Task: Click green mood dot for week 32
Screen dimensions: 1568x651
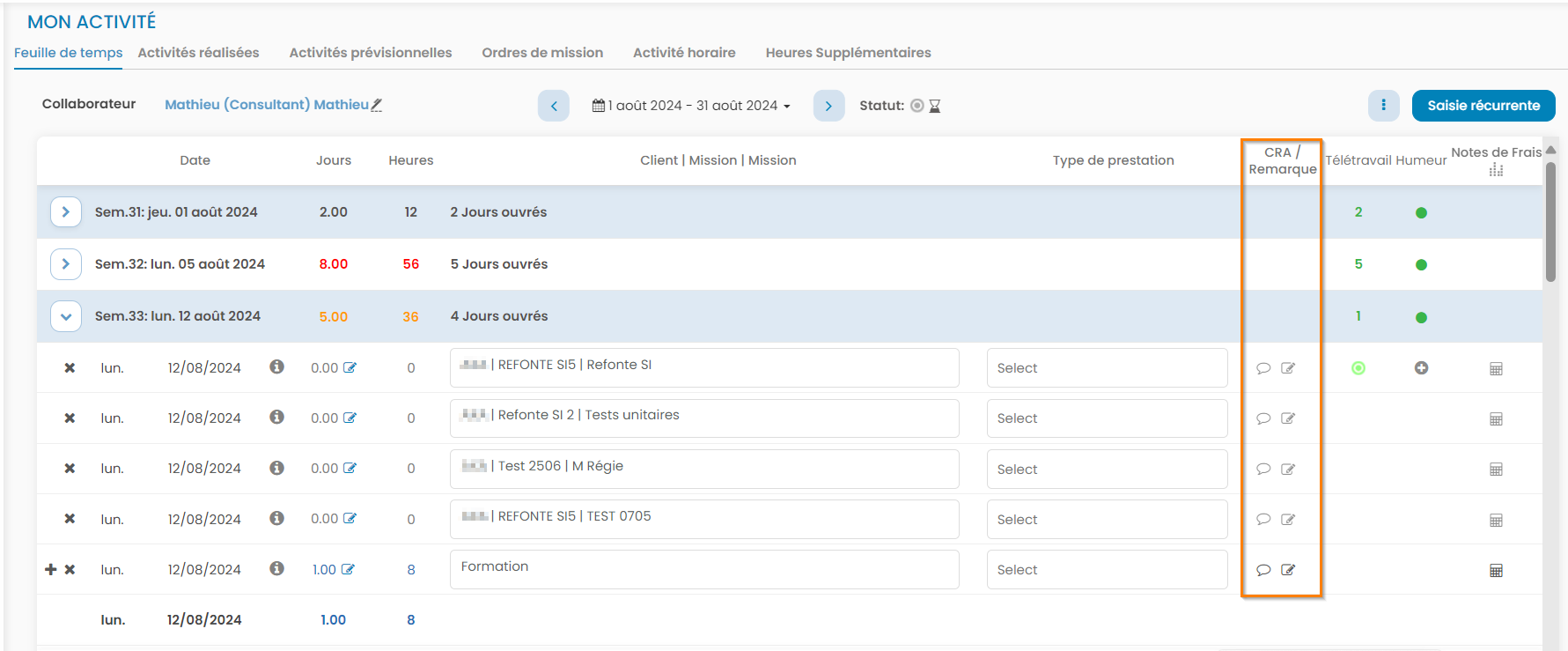Action: (1421, 265)
